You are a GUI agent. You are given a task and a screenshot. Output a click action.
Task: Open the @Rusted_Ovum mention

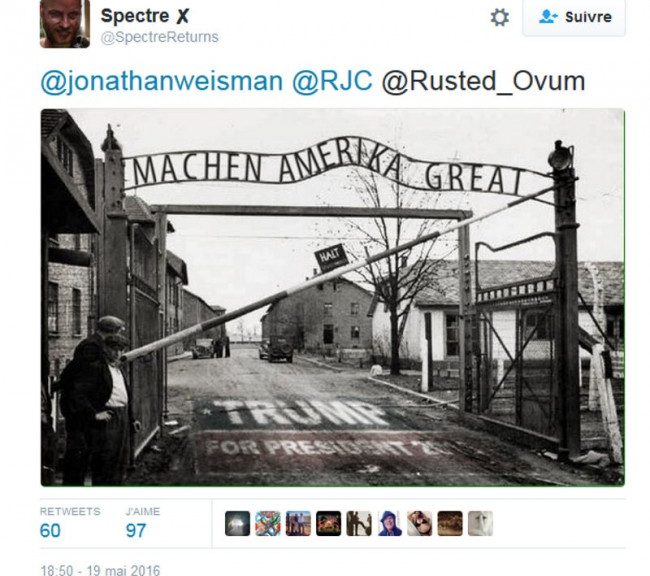click(483, 82)
